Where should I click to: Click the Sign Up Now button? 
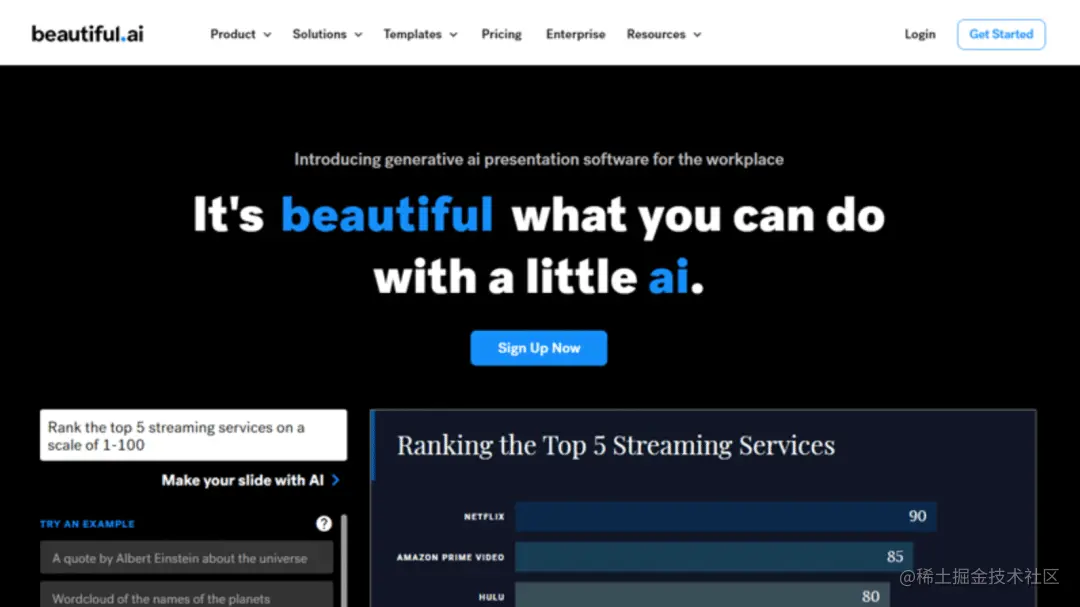click(539, 348)
